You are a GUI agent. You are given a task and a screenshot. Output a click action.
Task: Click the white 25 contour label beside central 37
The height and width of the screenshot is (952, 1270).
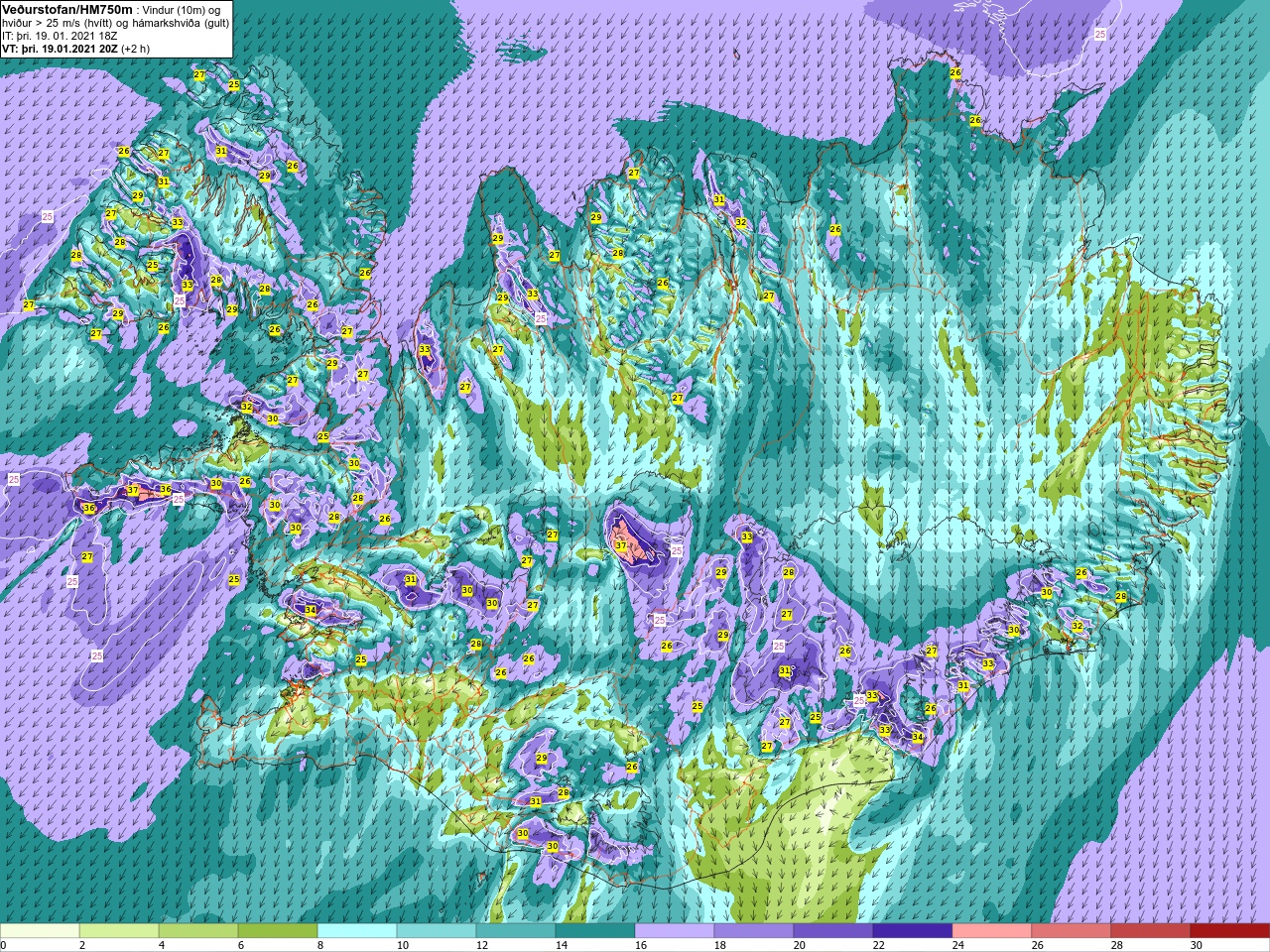click(x=677, y=550)
